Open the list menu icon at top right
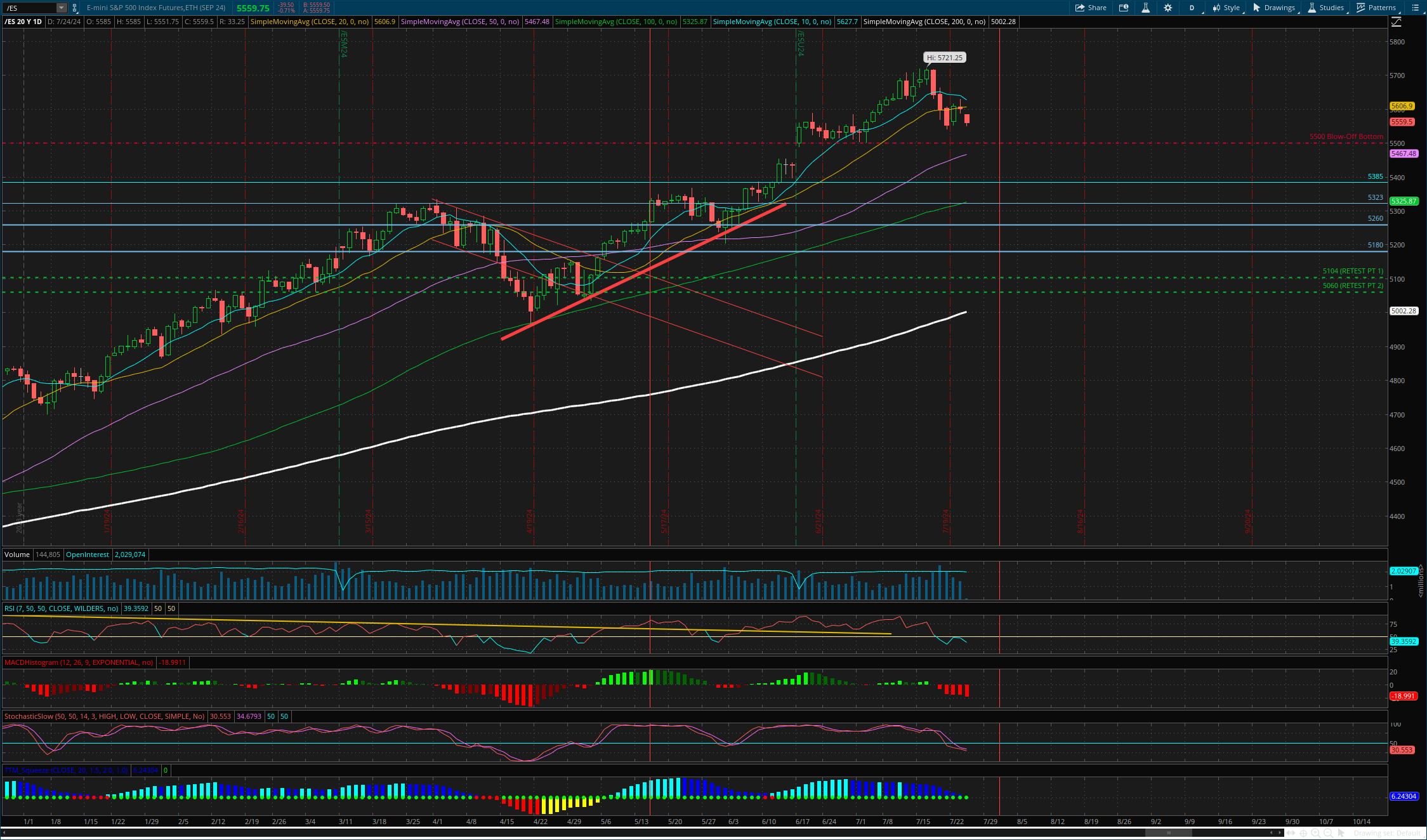This screenshot has height=840, width=1427. pos(1415,8)
